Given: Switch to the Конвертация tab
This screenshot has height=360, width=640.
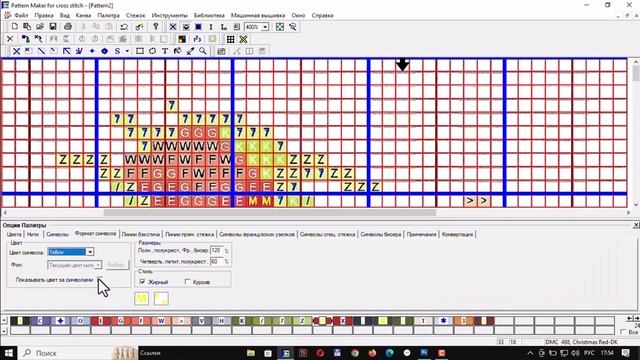Looking at the screenshot, I should coord(457,234).
